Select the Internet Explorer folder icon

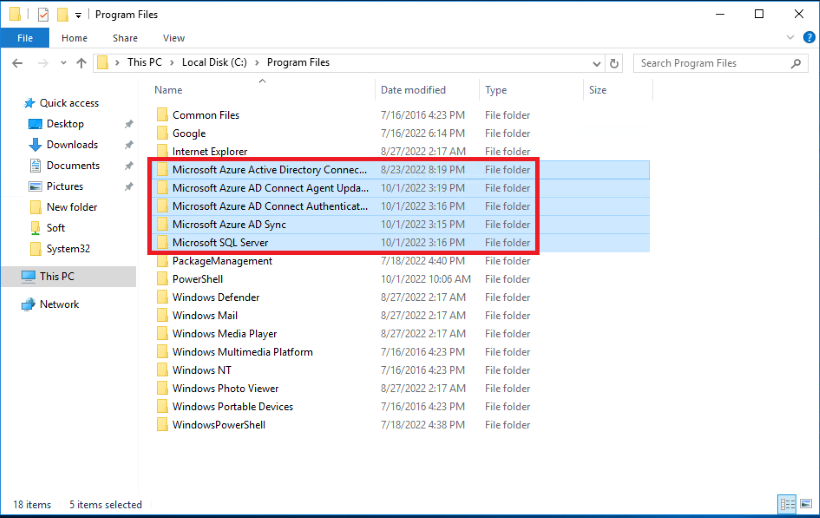click(163, 151)
